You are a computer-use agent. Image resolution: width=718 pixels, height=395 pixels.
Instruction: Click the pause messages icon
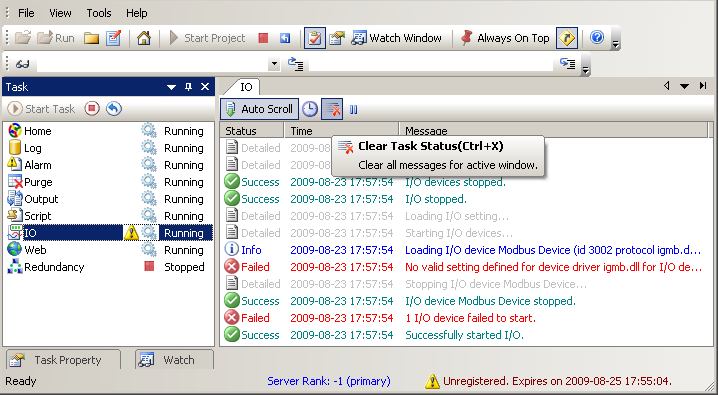[x=354, y=109]
